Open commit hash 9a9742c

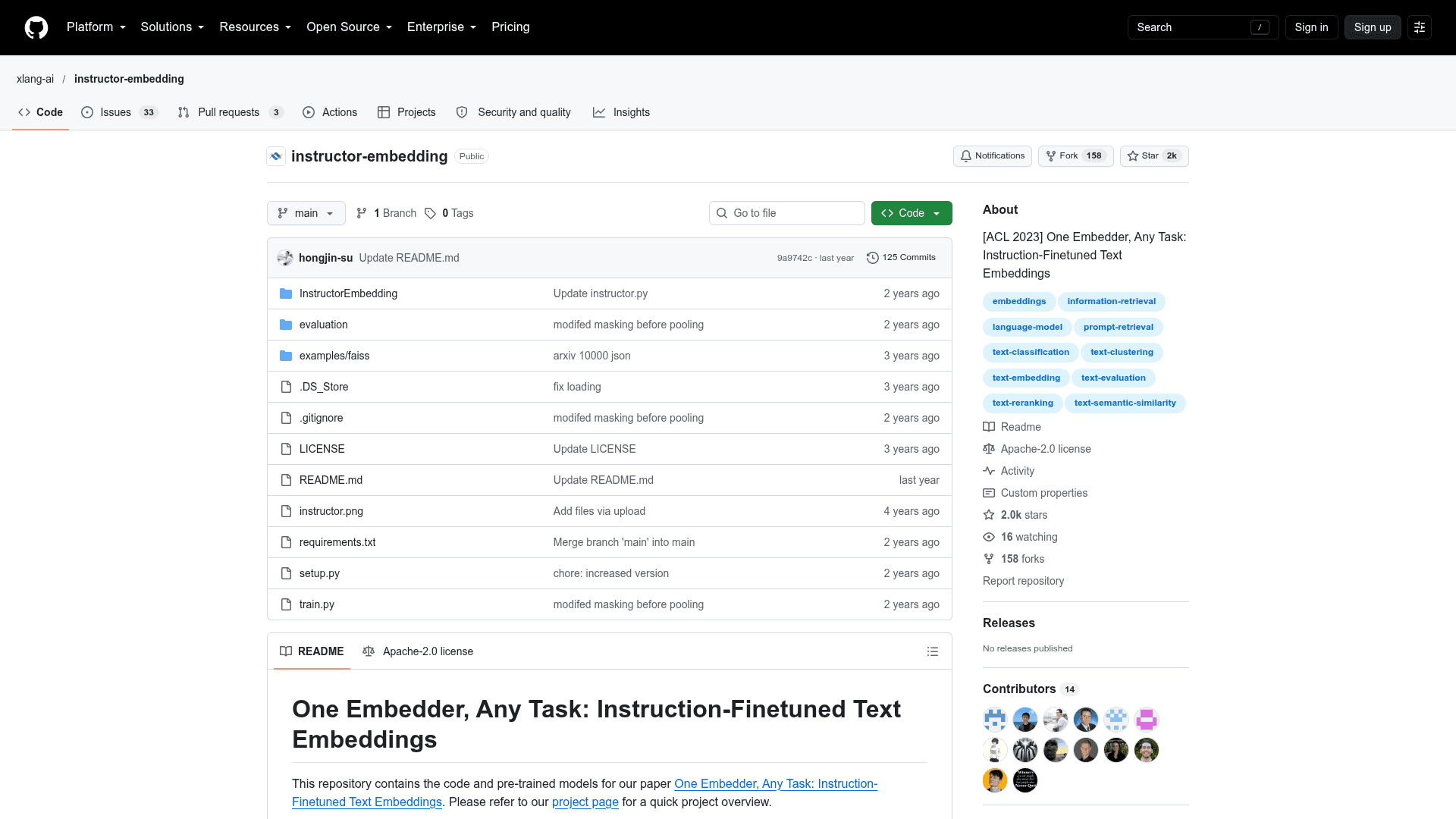(794, 258)
